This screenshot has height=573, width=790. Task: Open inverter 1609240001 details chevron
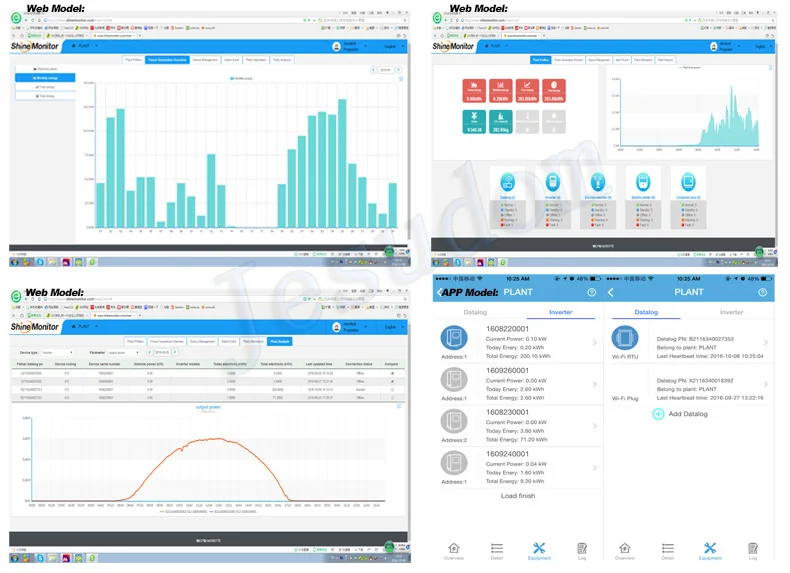pos(595,468)
